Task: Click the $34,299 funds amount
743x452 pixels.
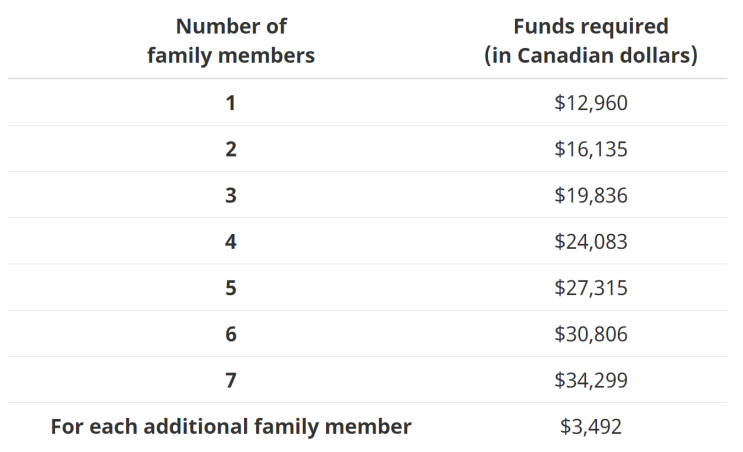Action: tap(590, 380)
